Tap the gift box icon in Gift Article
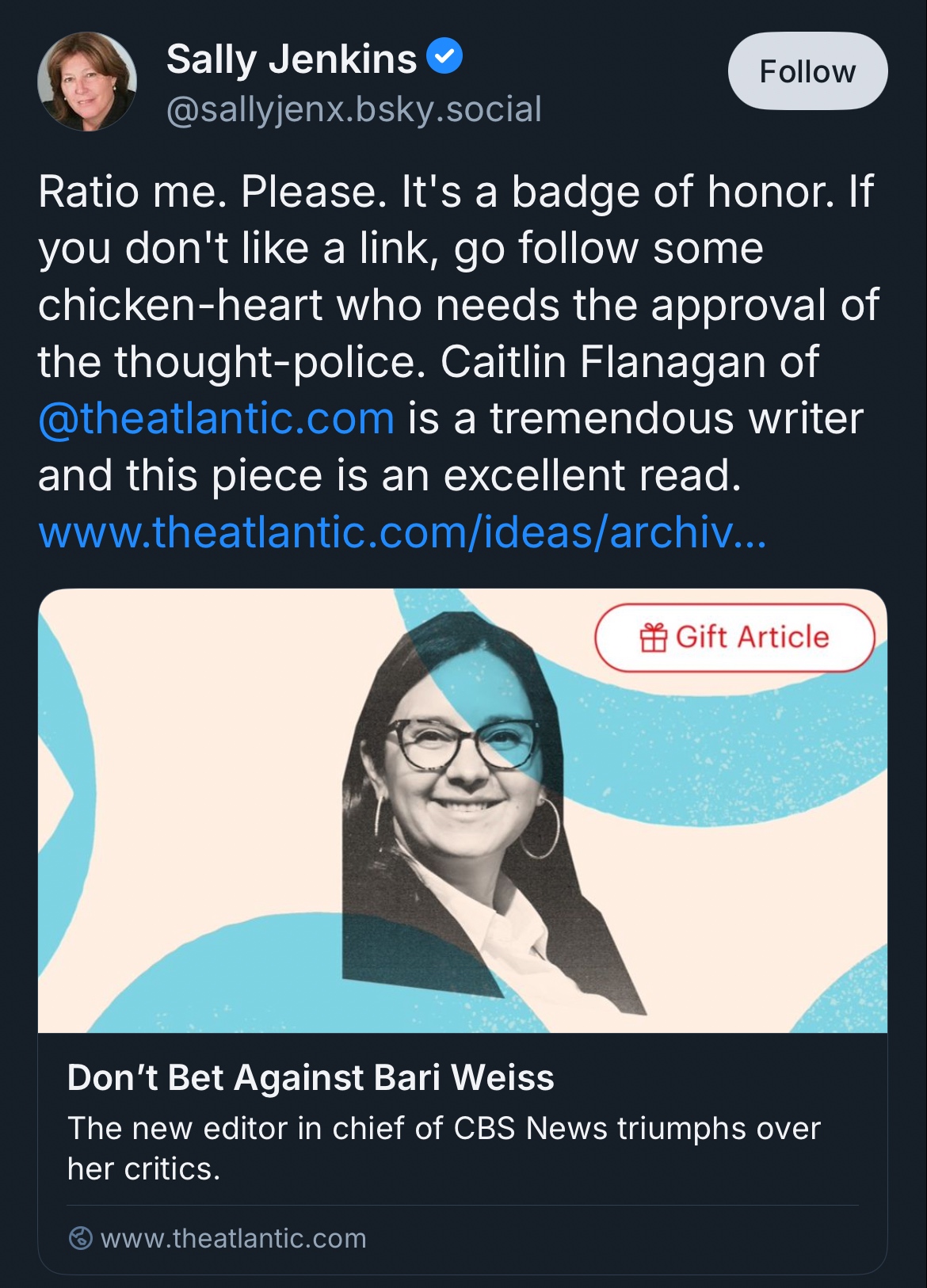The height and width of the screenshot is (1288, 927). click(x=654, y=638)
